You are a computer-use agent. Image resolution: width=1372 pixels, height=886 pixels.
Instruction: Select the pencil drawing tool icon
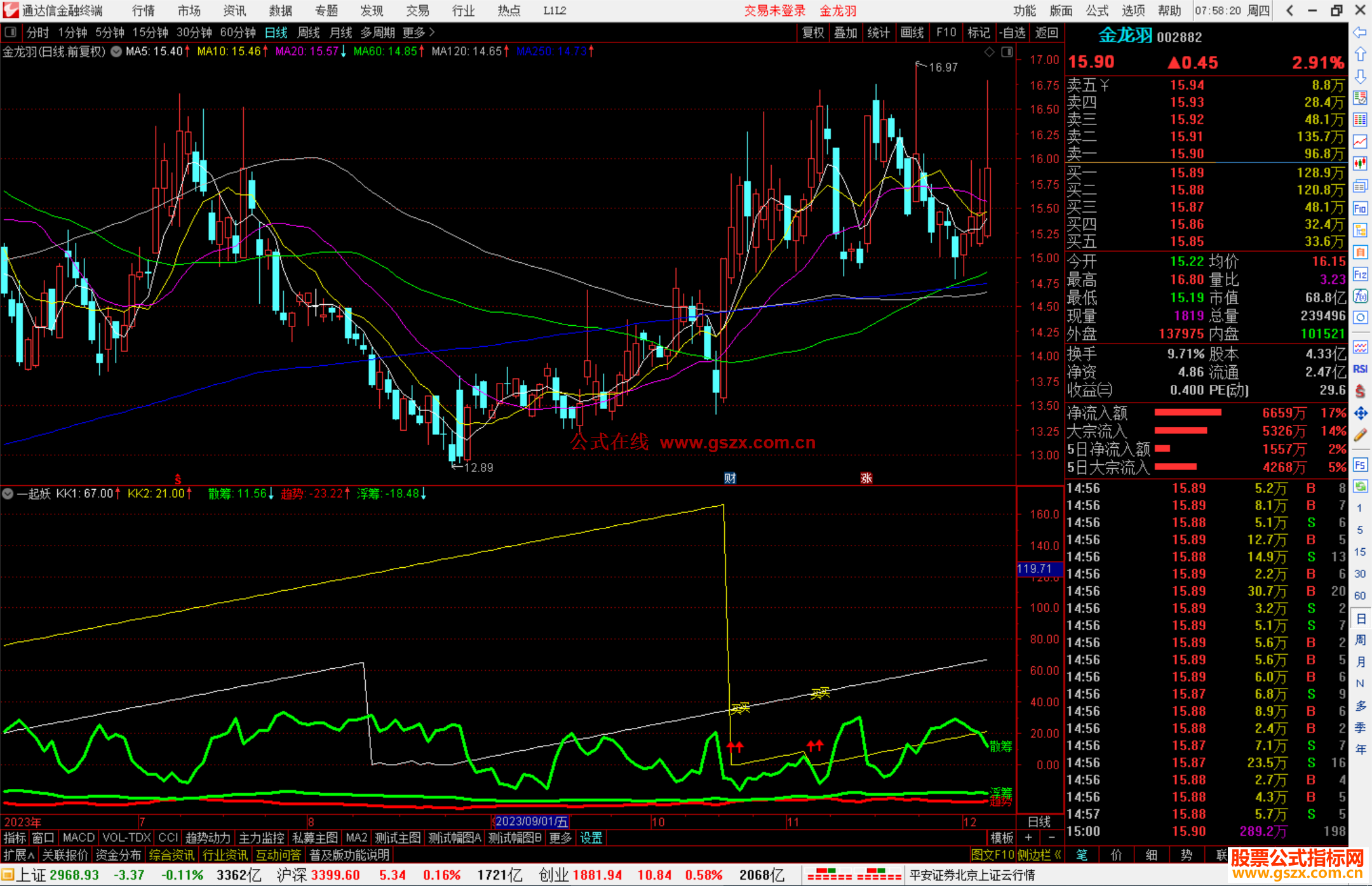1360,435
